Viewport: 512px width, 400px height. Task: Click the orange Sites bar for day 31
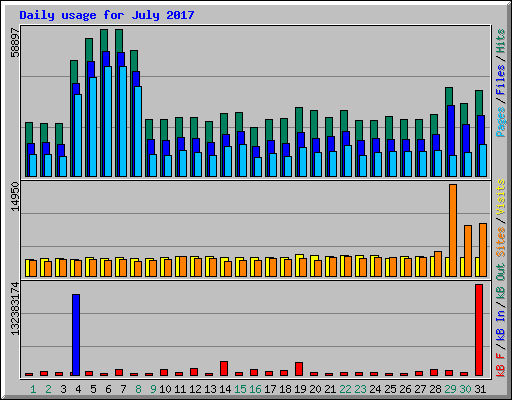(483, 250)
